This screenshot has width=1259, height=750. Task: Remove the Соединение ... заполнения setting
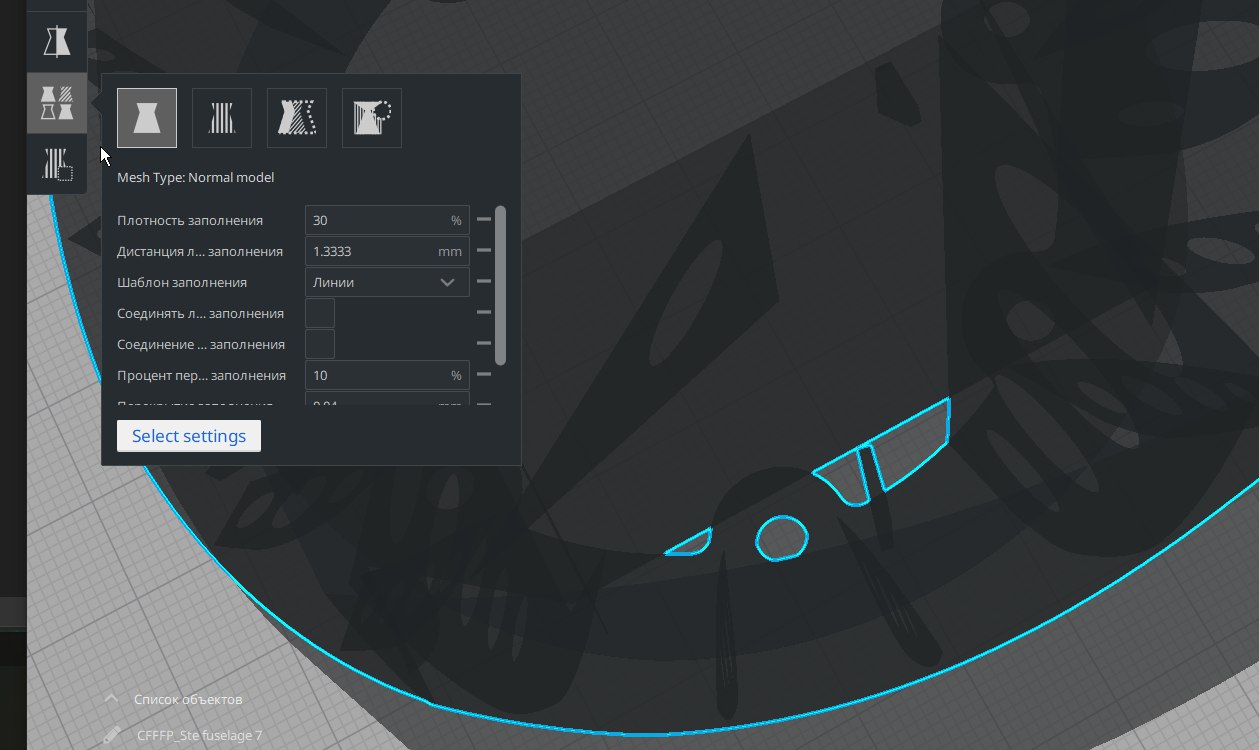pos(483,344)
